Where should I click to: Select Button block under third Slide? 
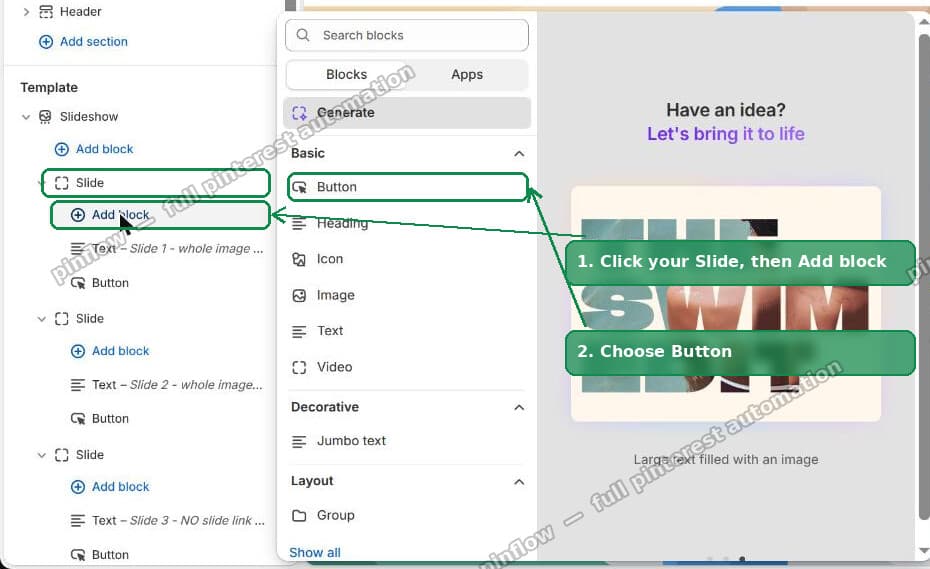[x=110, y=555]
